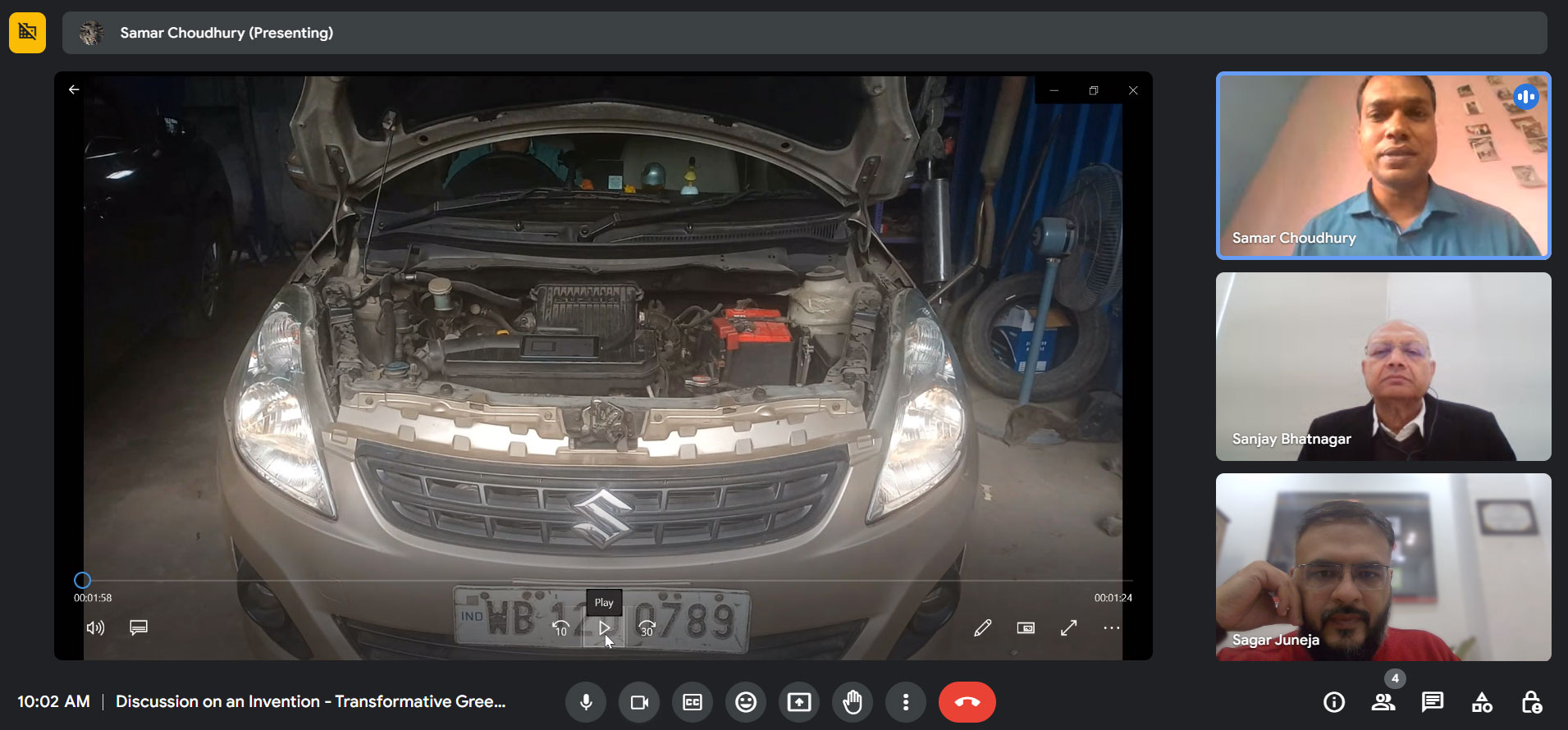Play the shared video
Image resolution: width=1568 pixels, height=730 pixels.
(x=604, y=628)
